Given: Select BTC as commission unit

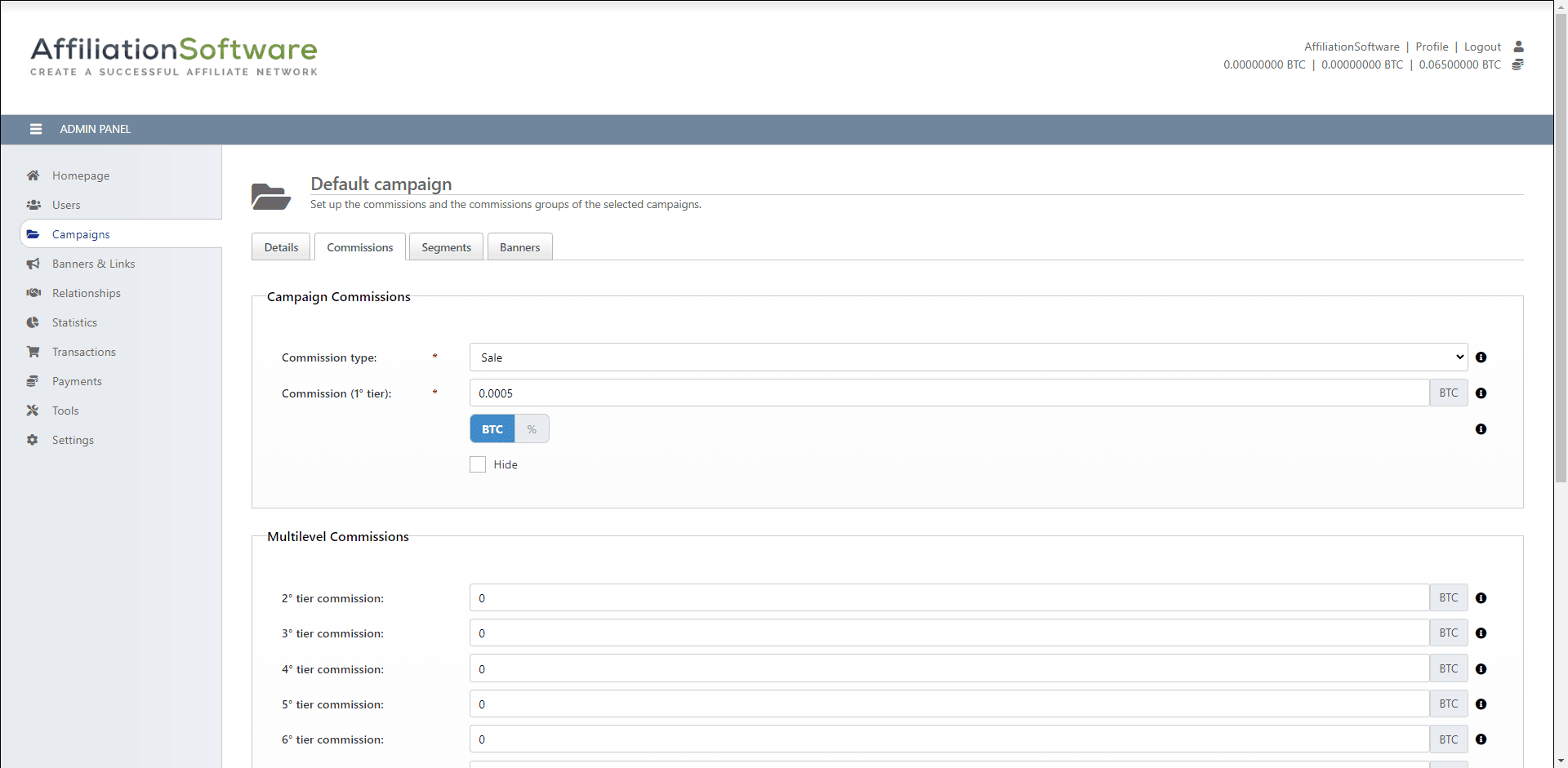Looking at the screenshot, I should pos(492,429).
